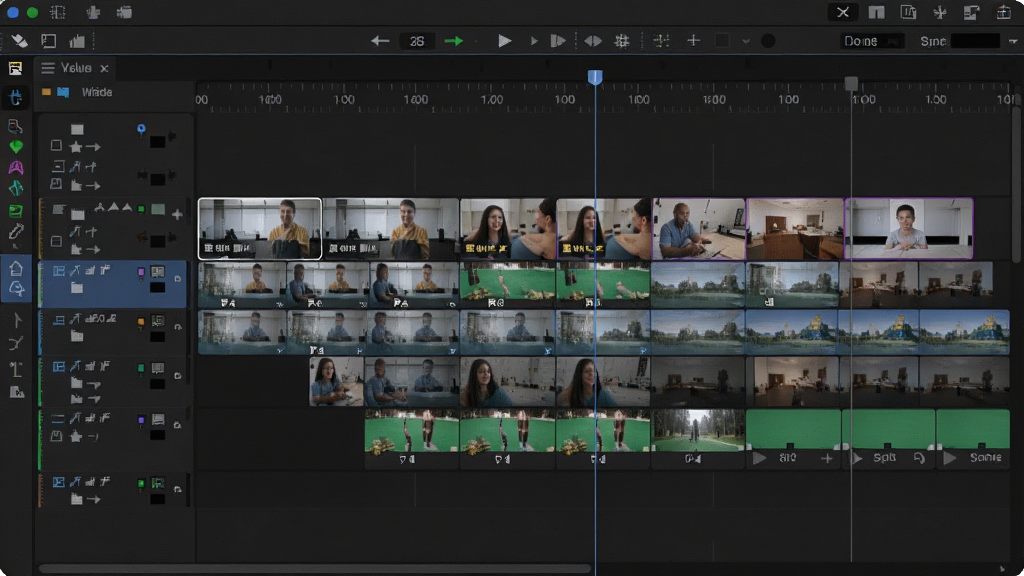Select the empty office room clip with purple border

pos(795,229)
